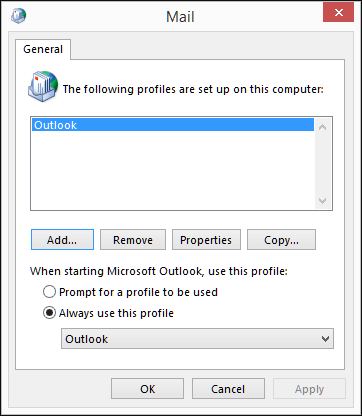
Task: Click the chevron arrow of the profile dropdown
Action: click(x=325, y=339)
